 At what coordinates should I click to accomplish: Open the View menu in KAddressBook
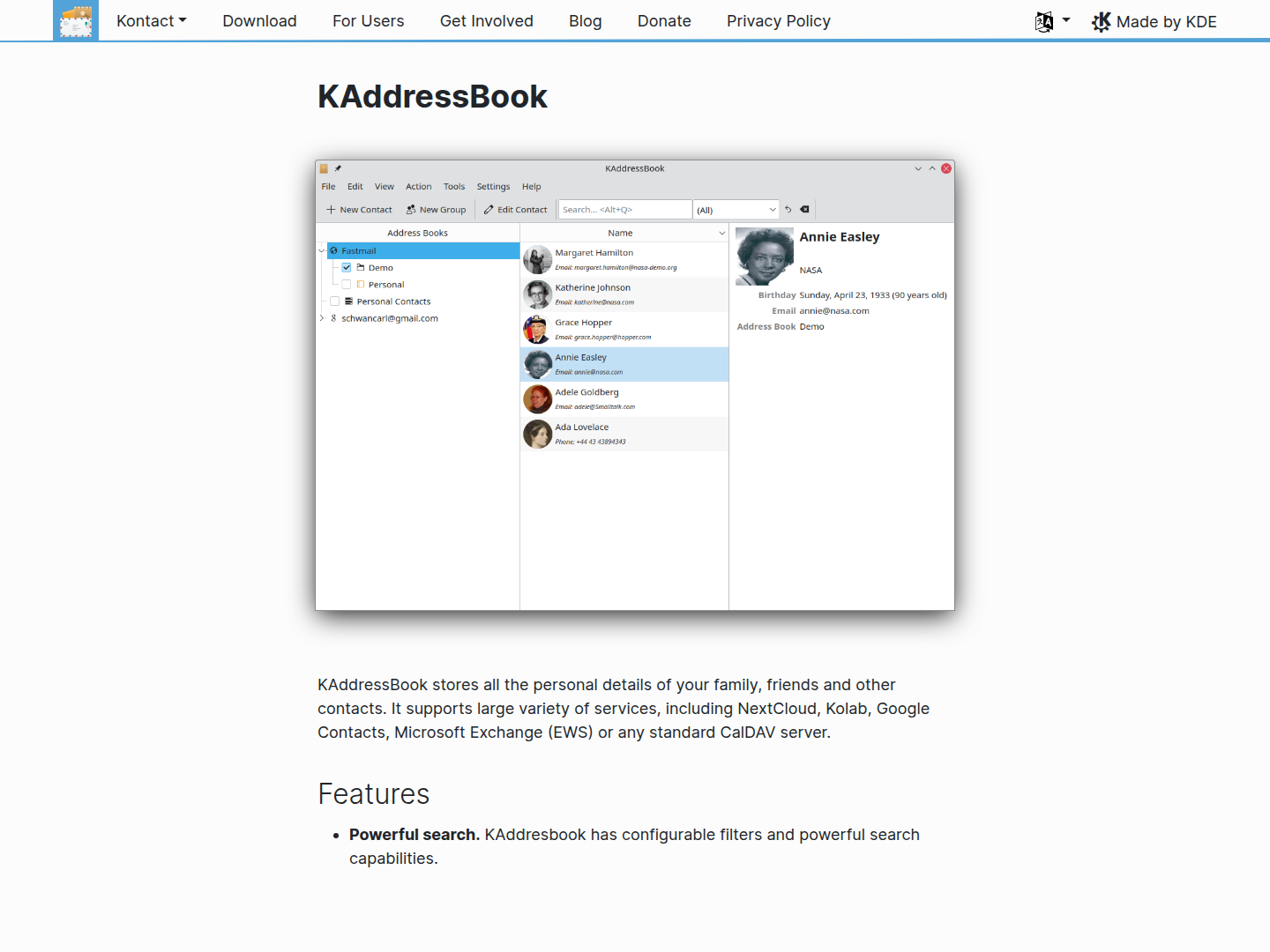tap(385, 187)
